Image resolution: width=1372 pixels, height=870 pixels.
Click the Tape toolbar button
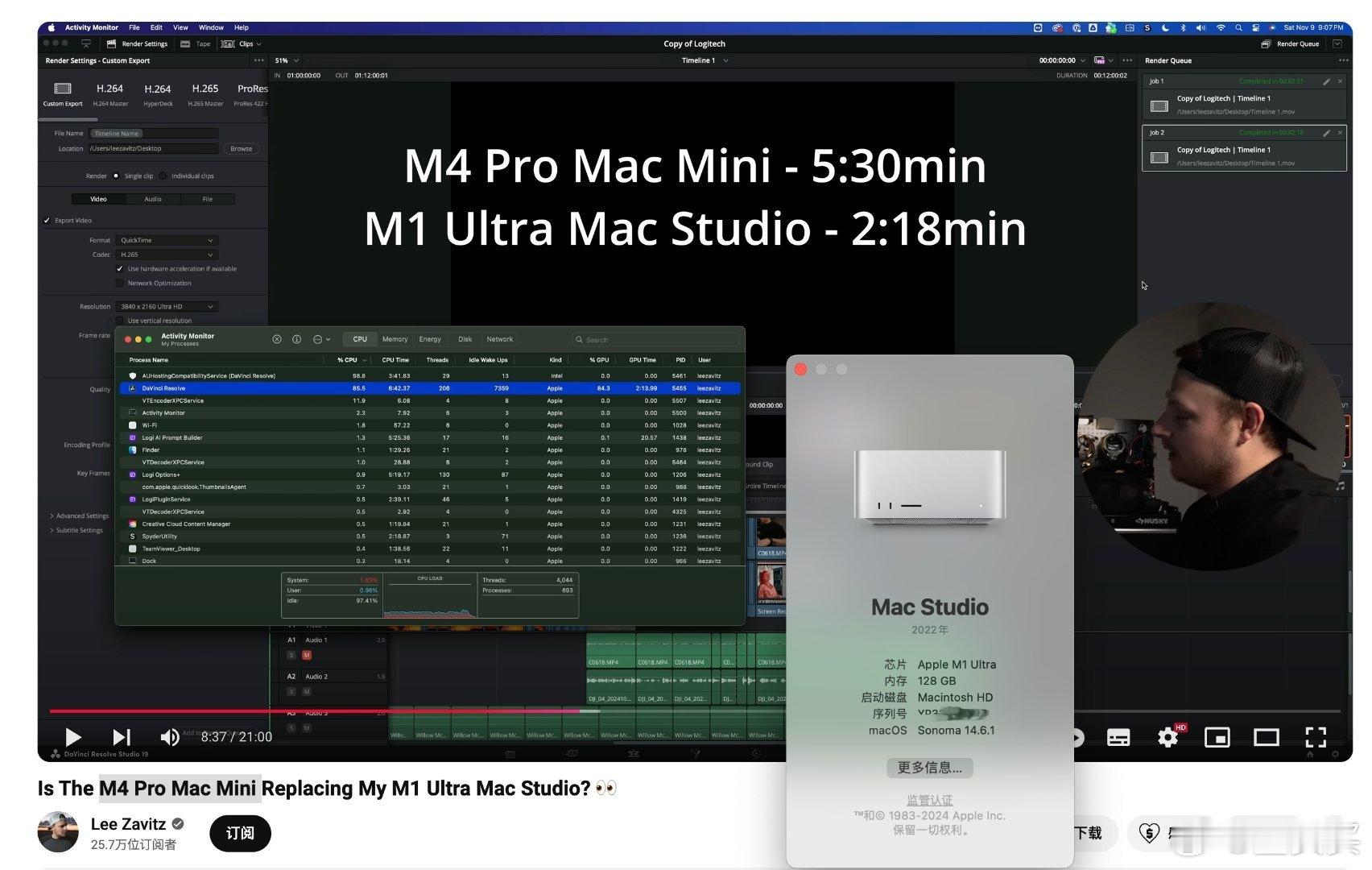196,44
